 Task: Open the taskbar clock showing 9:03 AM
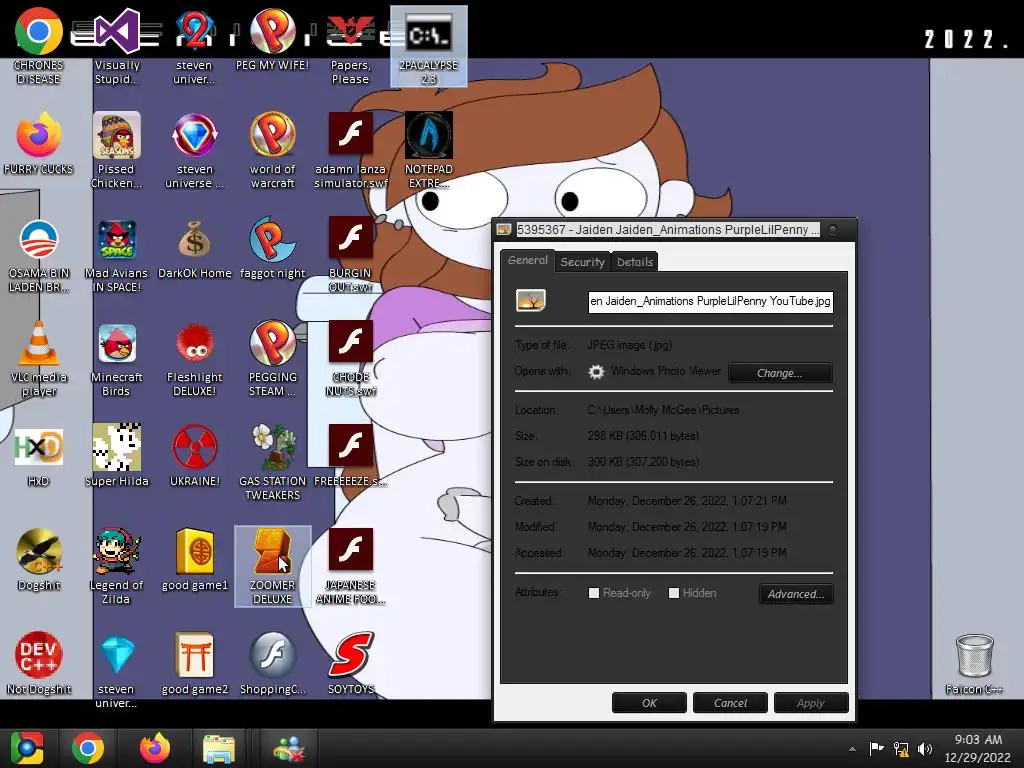978,748
